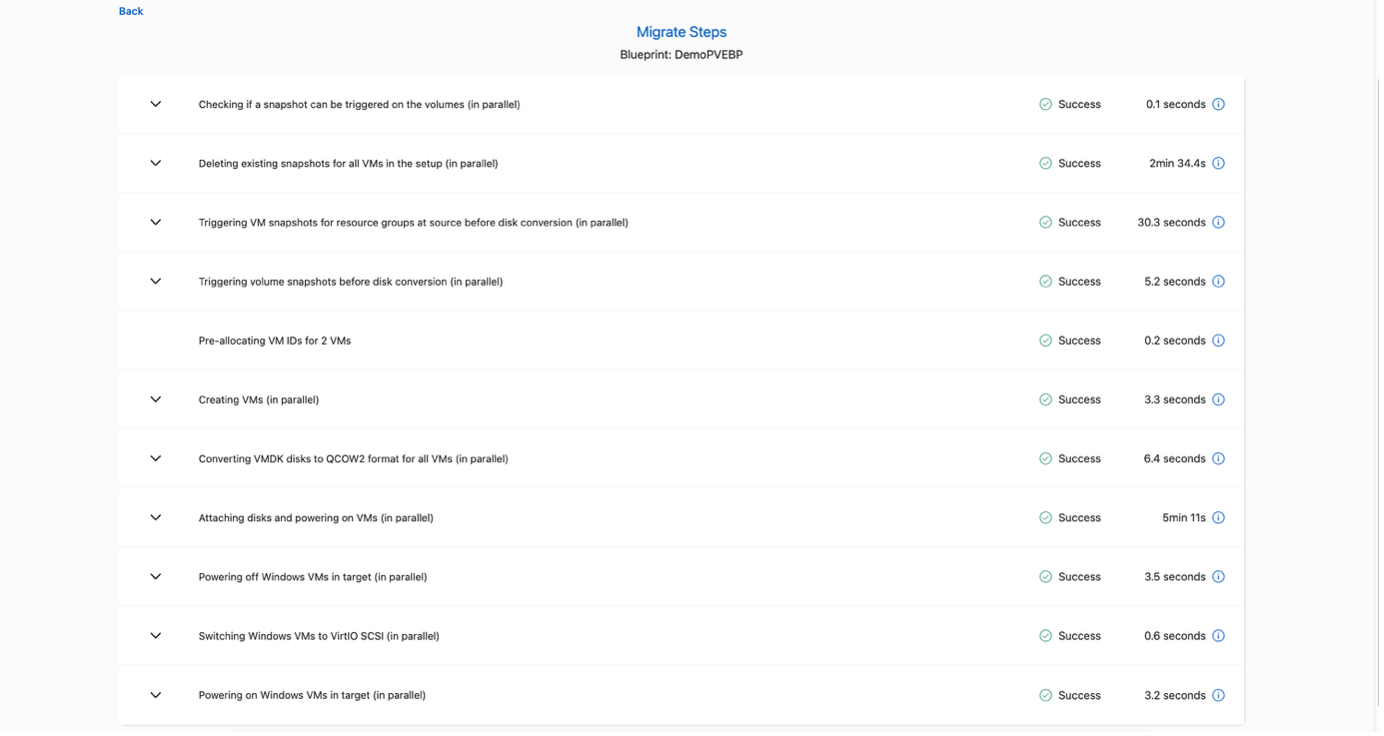
Task: Open info for Converting VMDK disks step
Action: point(1218,459)
